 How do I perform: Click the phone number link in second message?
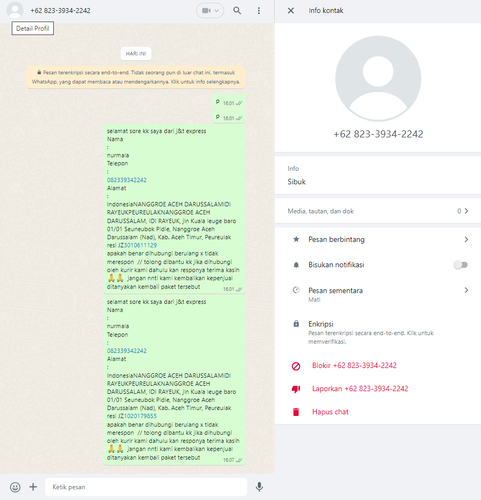127,351
